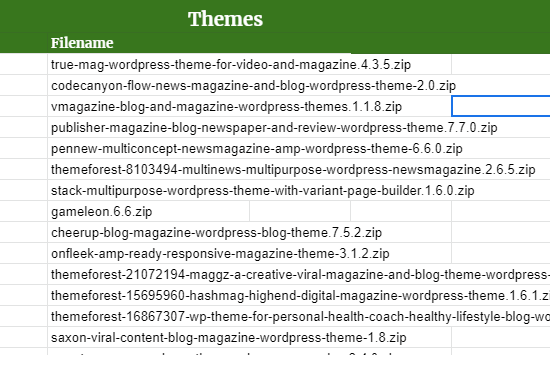Click the Filename column header
The width and height of the screenshot is (550, 371).
[82, 43]
